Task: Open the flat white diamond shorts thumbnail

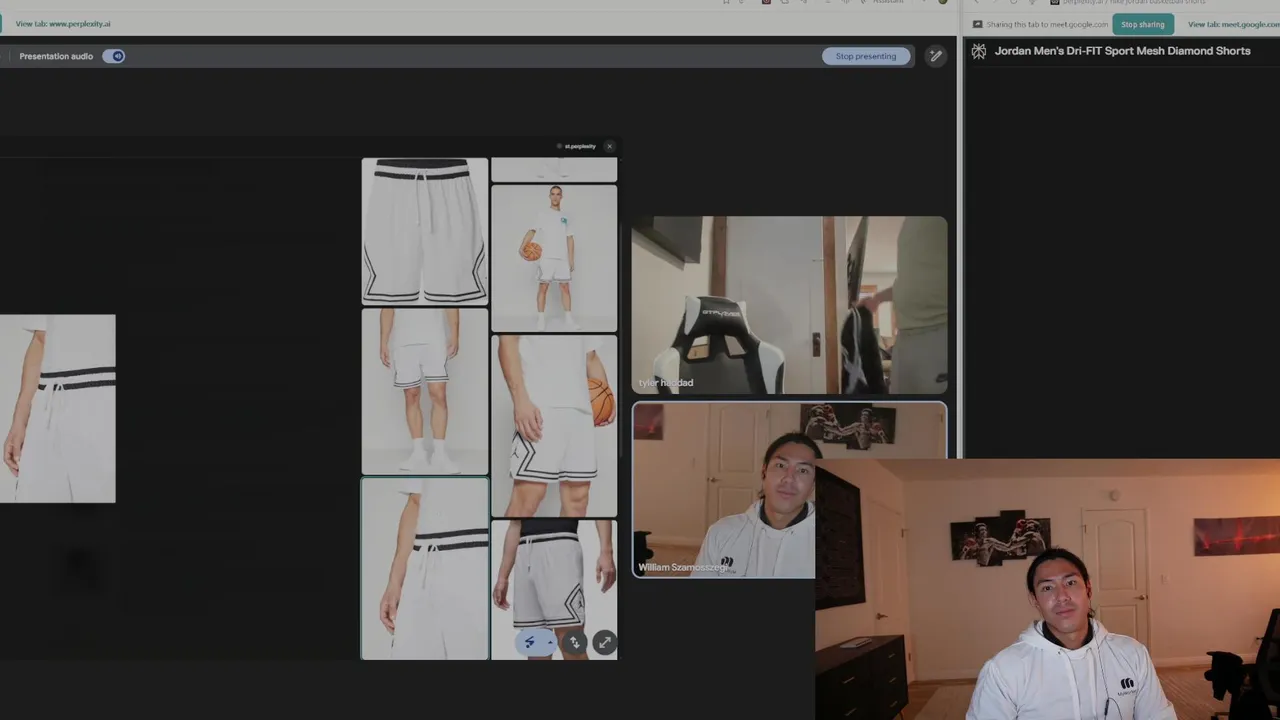Action: coord(425,231)
